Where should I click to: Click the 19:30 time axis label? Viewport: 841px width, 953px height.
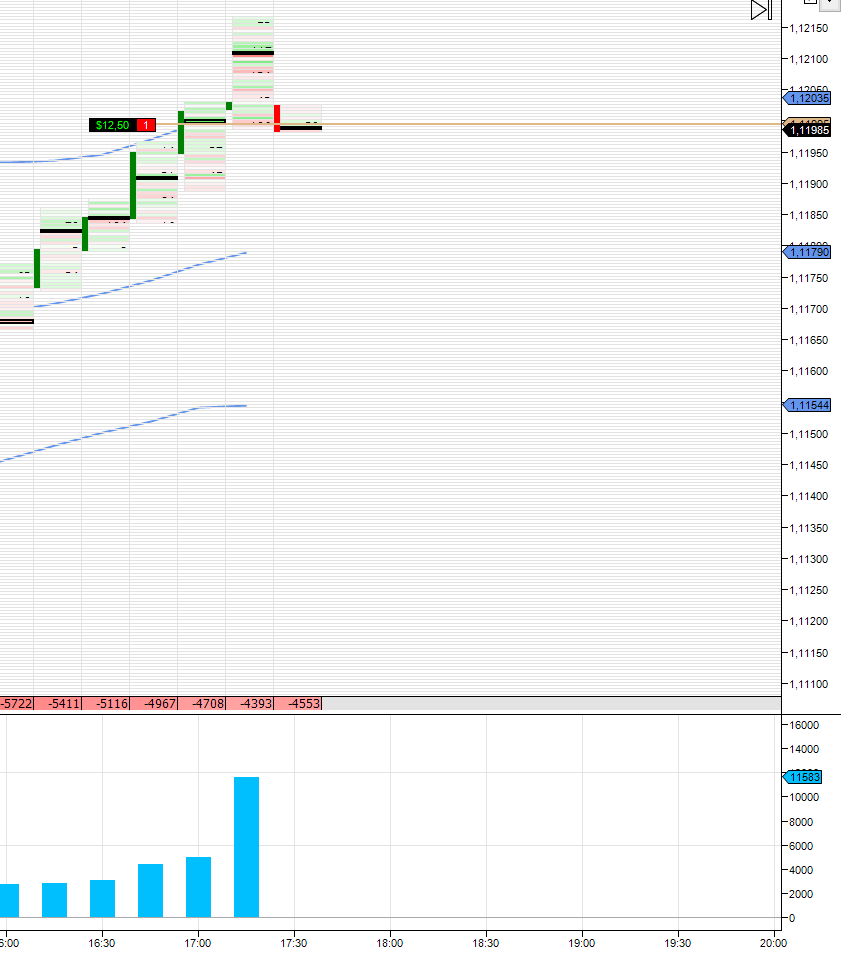click(x=678, y=943)
